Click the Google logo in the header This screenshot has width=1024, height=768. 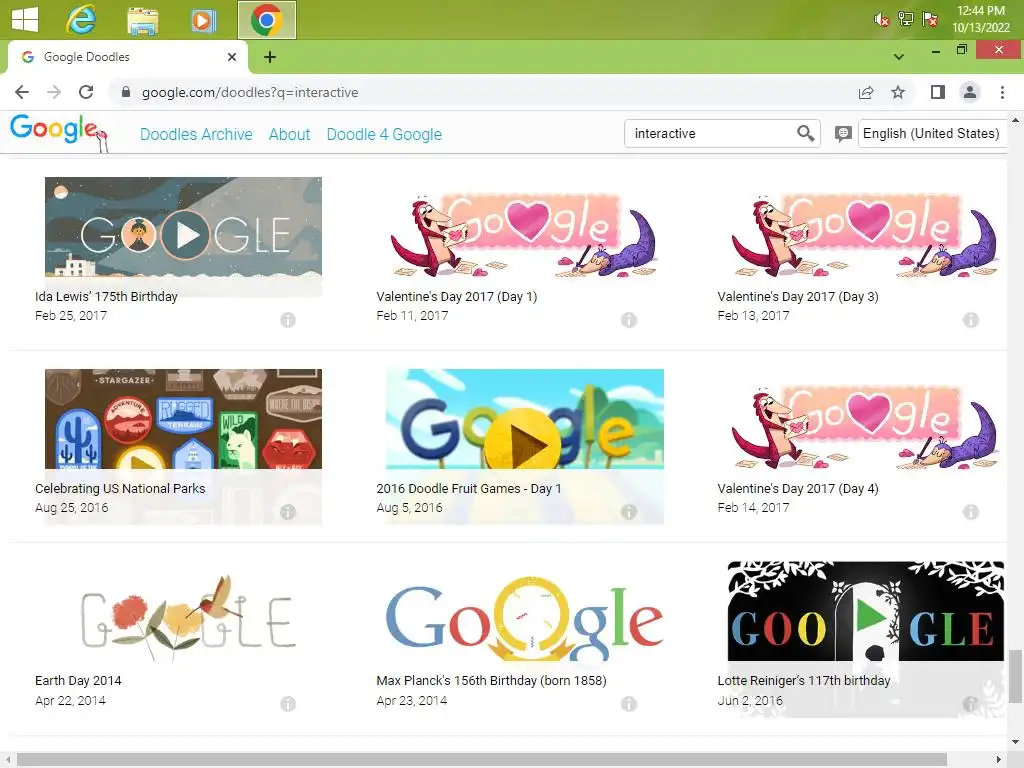59,132
